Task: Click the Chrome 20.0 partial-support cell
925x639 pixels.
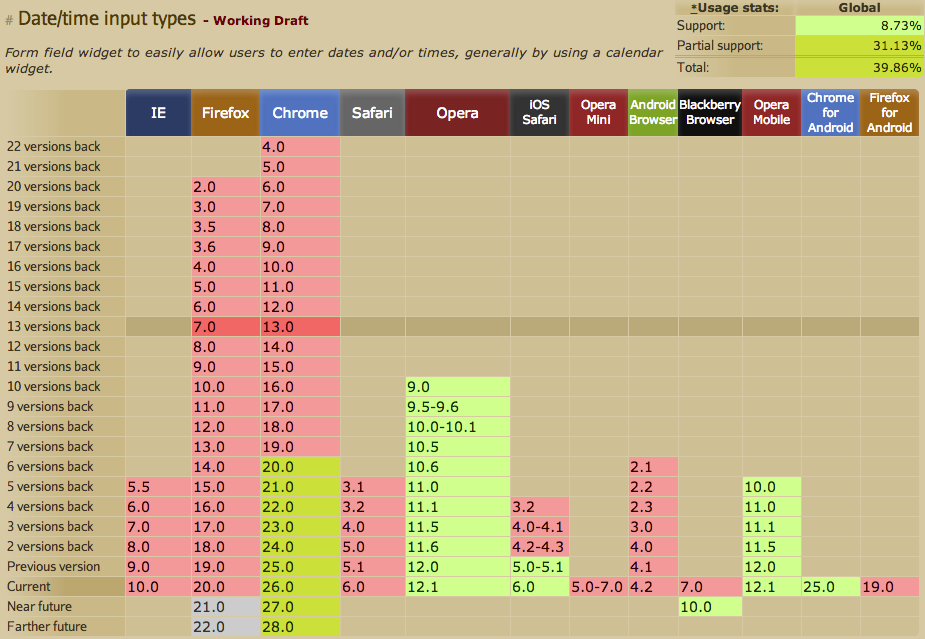Action: pyautogui.click(x=300, y=467)
